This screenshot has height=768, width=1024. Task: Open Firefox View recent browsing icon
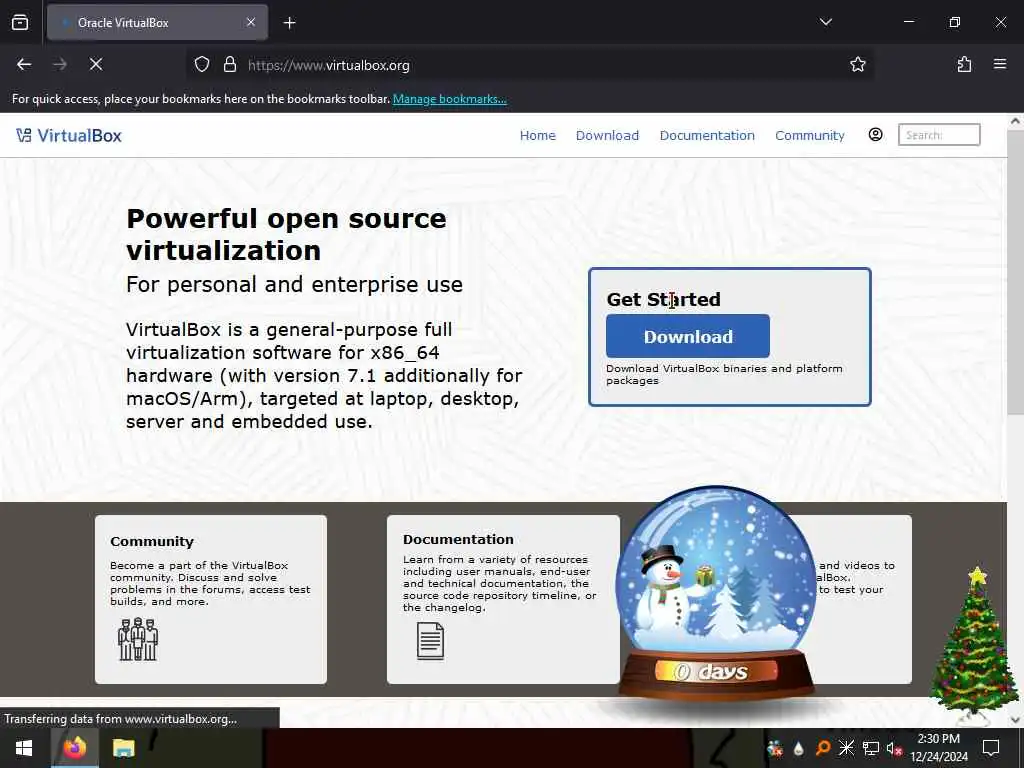(20, 23)
